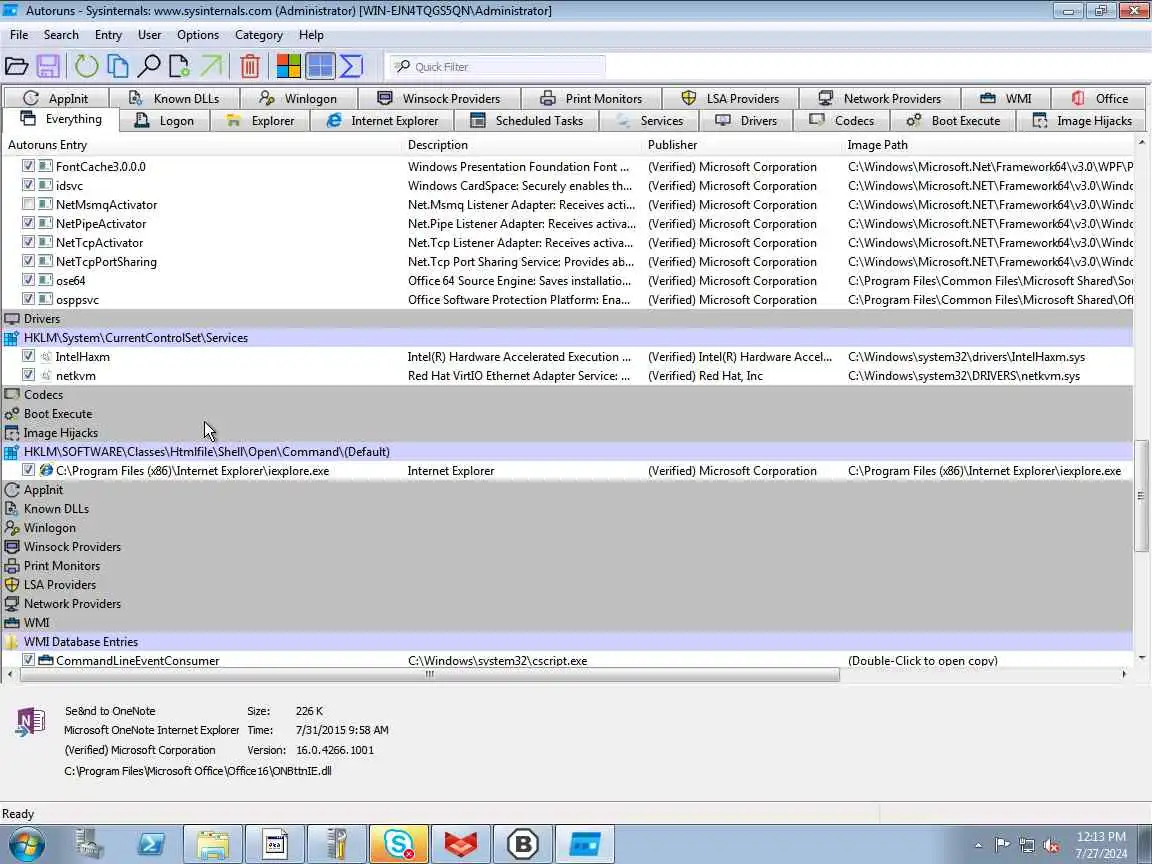Open the Category menu

pyautogui.click(x=259, y=35)
